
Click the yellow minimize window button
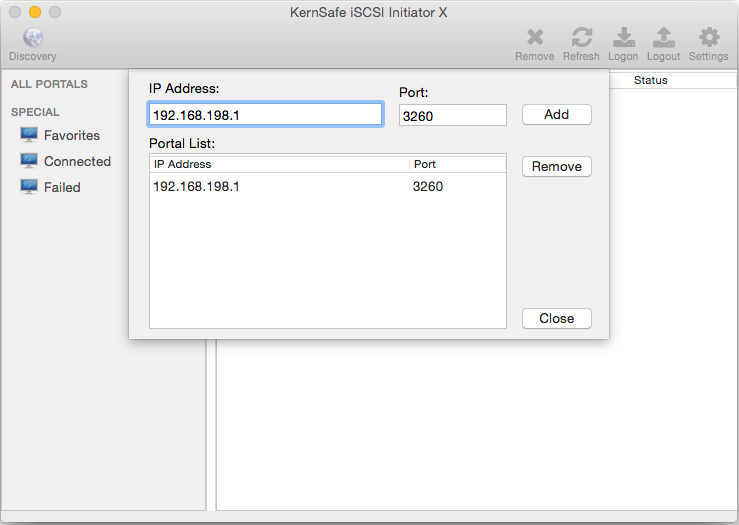pos(35,12)
